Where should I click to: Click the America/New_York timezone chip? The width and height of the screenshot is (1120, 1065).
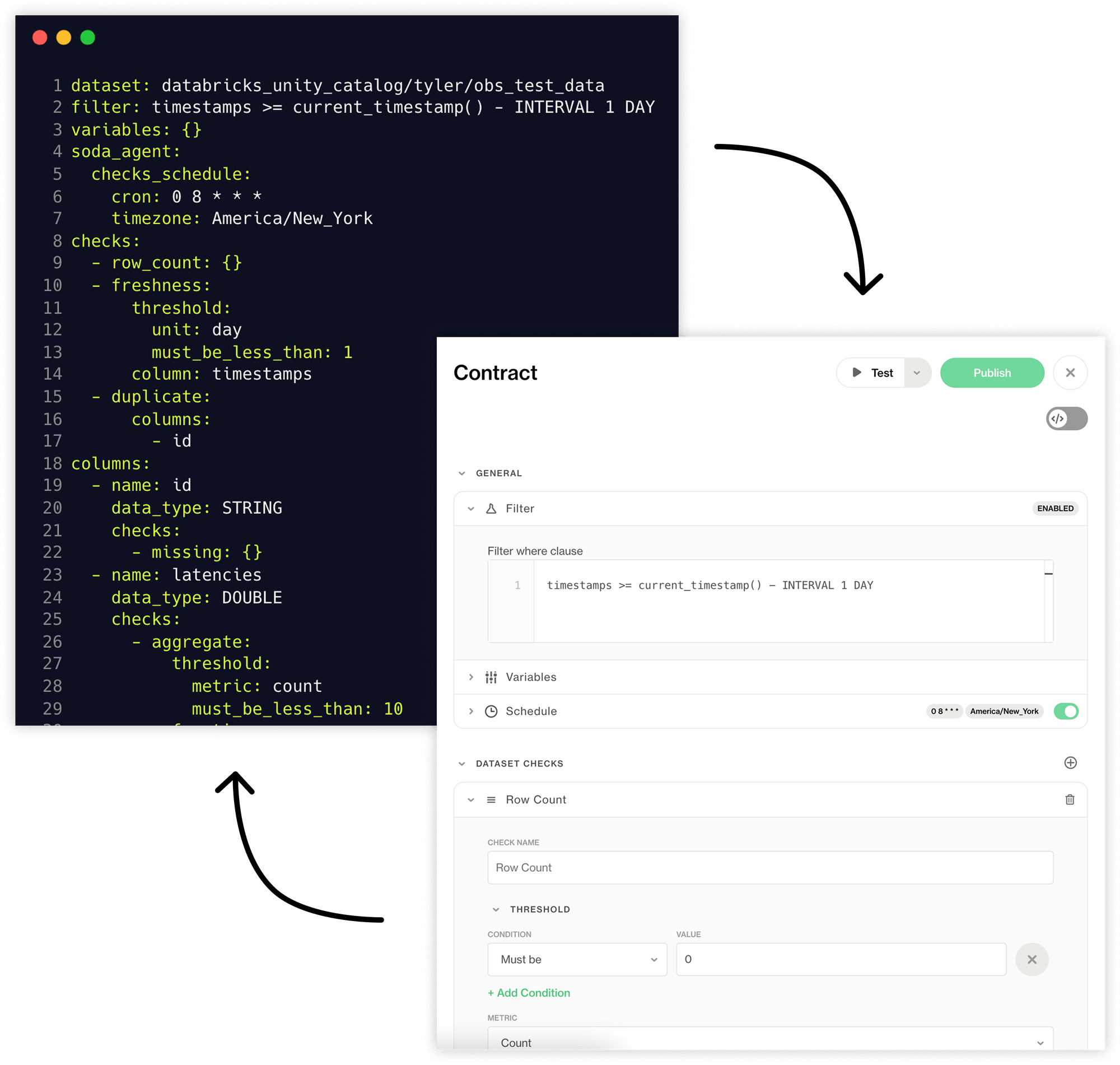click(x=1004, y=711)
